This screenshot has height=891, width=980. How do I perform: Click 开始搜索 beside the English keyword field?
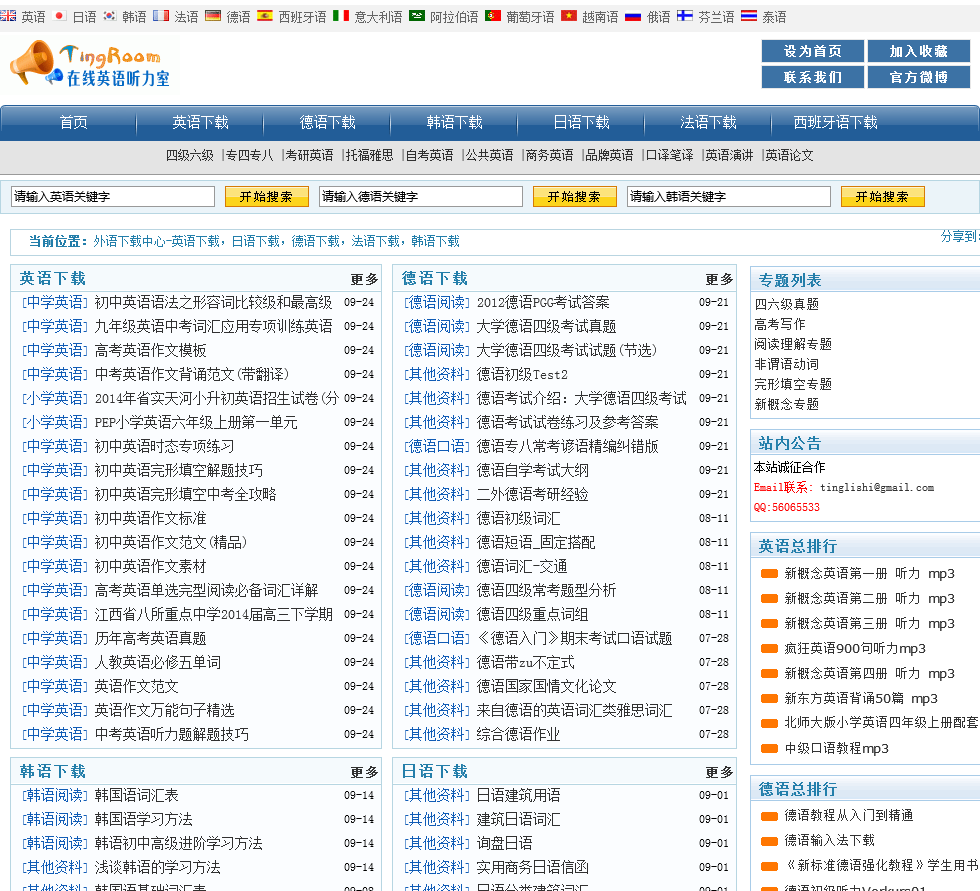266,197
